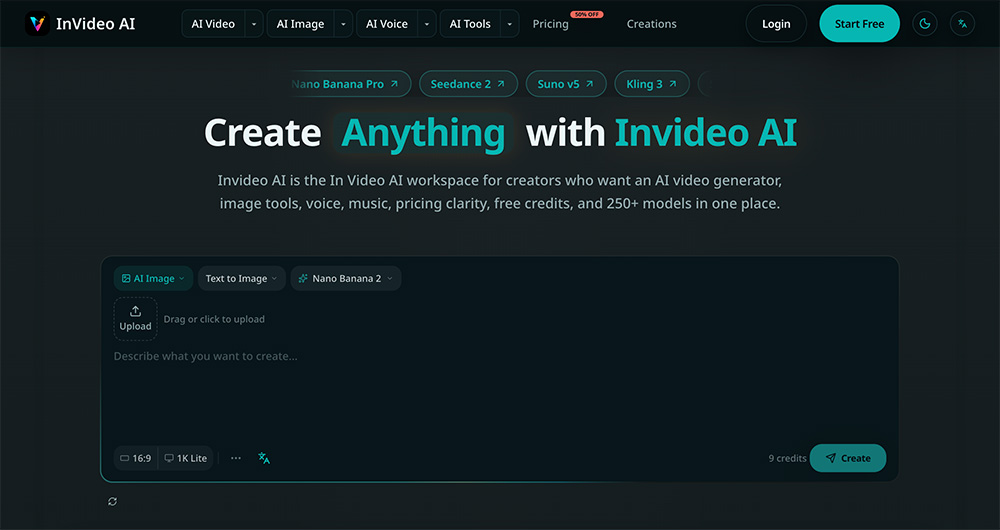
Task: Click the InVideo AI brand name
Action: [x=96, y=24]
